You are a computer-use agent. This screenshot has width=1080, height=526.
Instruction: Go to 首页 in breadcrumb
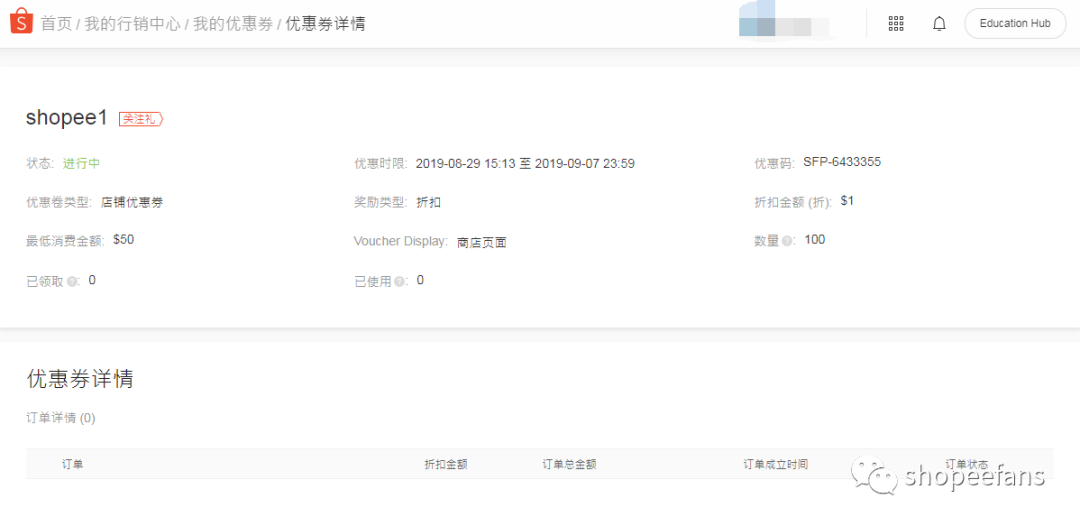tap(56, 24)
